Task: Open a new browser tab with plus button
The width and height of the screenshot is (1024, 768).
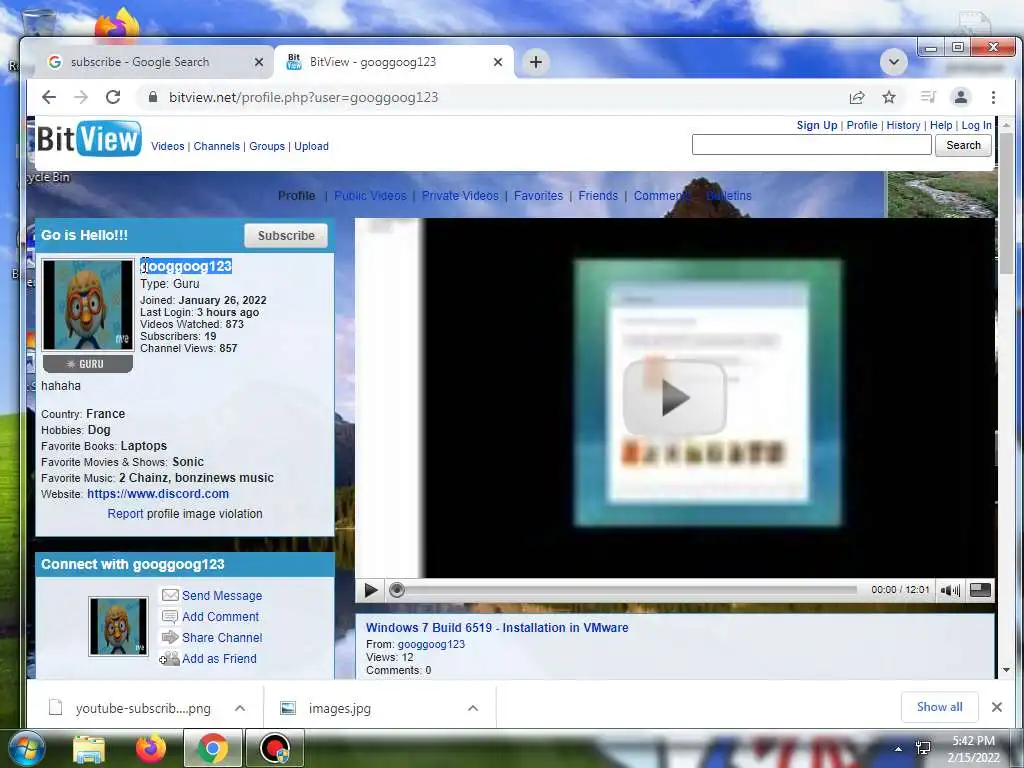Action: pos(536,62)
